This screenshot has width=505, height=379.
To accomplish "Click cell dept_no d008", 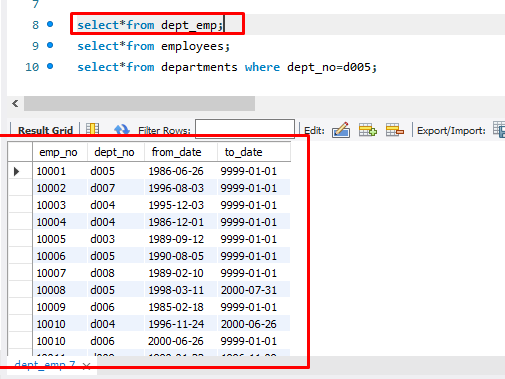I will click(x=116, y=273).
